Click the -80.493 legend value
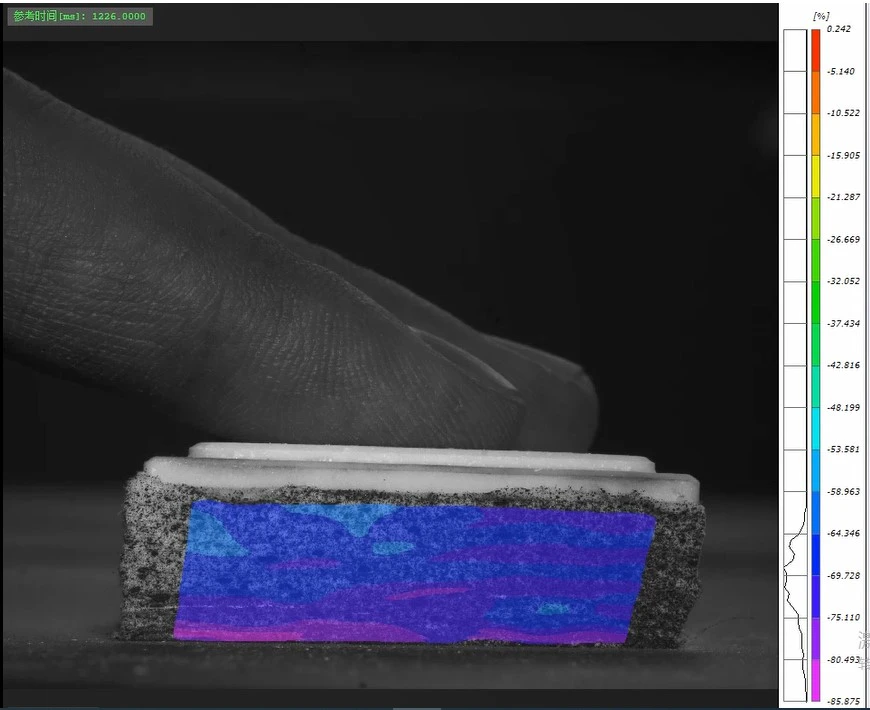 (843, 660)
